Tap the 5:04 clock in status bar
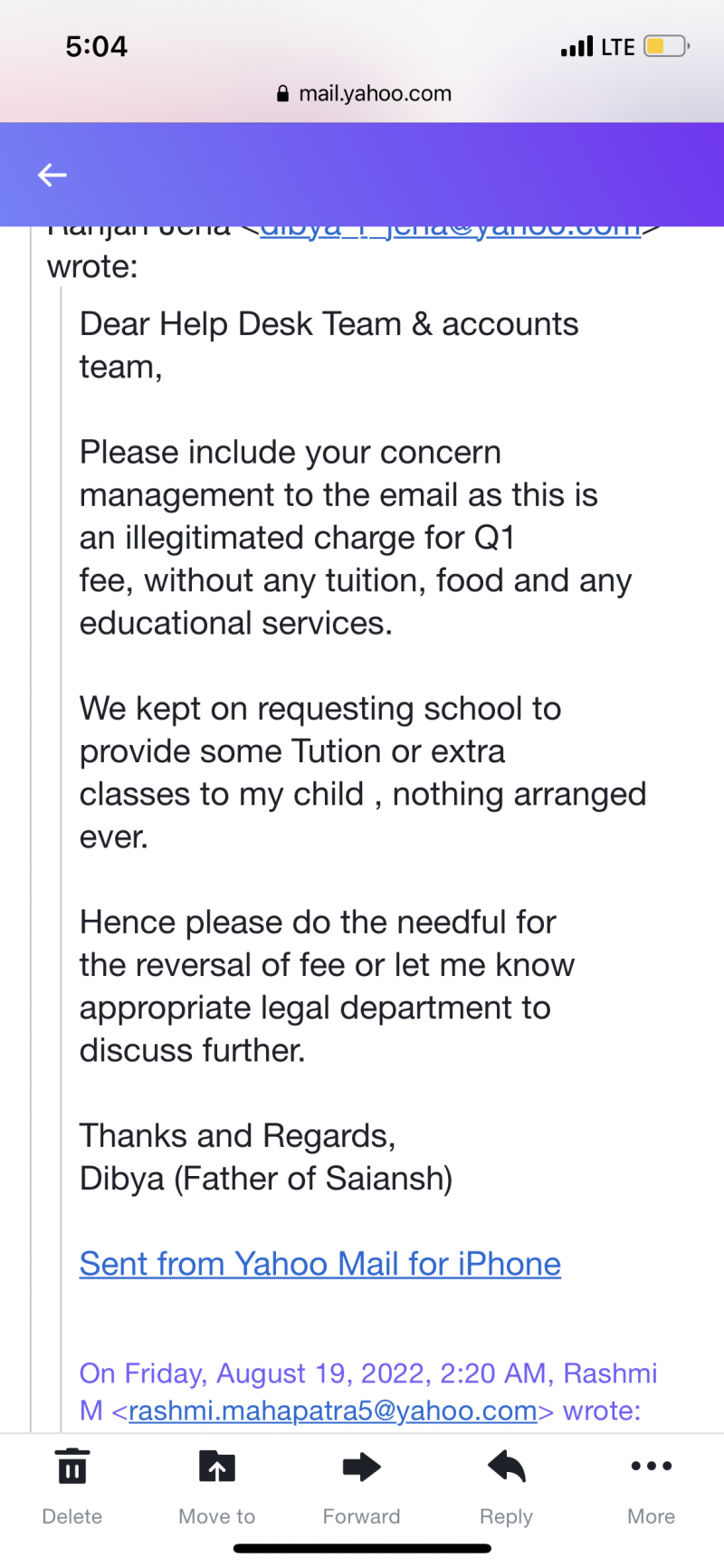Viewport: 724px width, 1568px height. point(97,46)
